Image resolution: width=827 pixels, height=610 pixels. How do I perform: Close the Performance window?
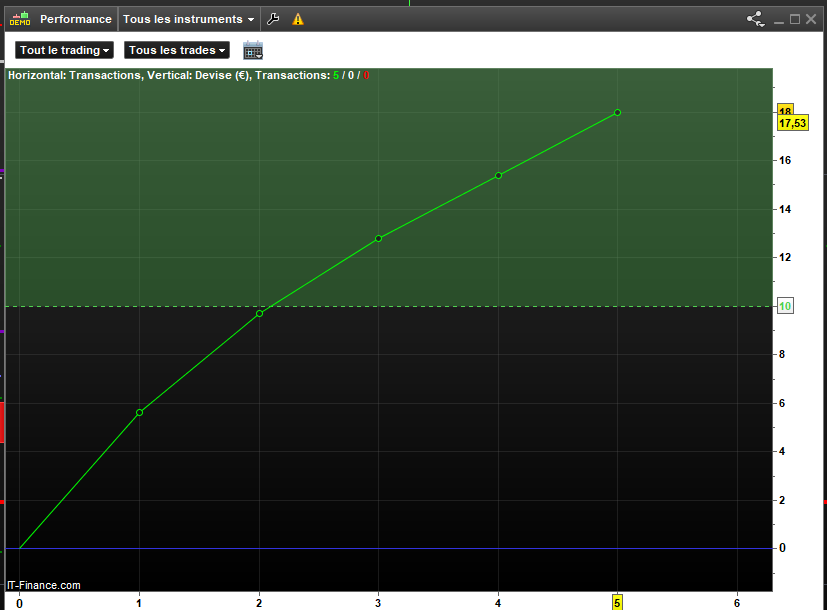coord(811,20)
